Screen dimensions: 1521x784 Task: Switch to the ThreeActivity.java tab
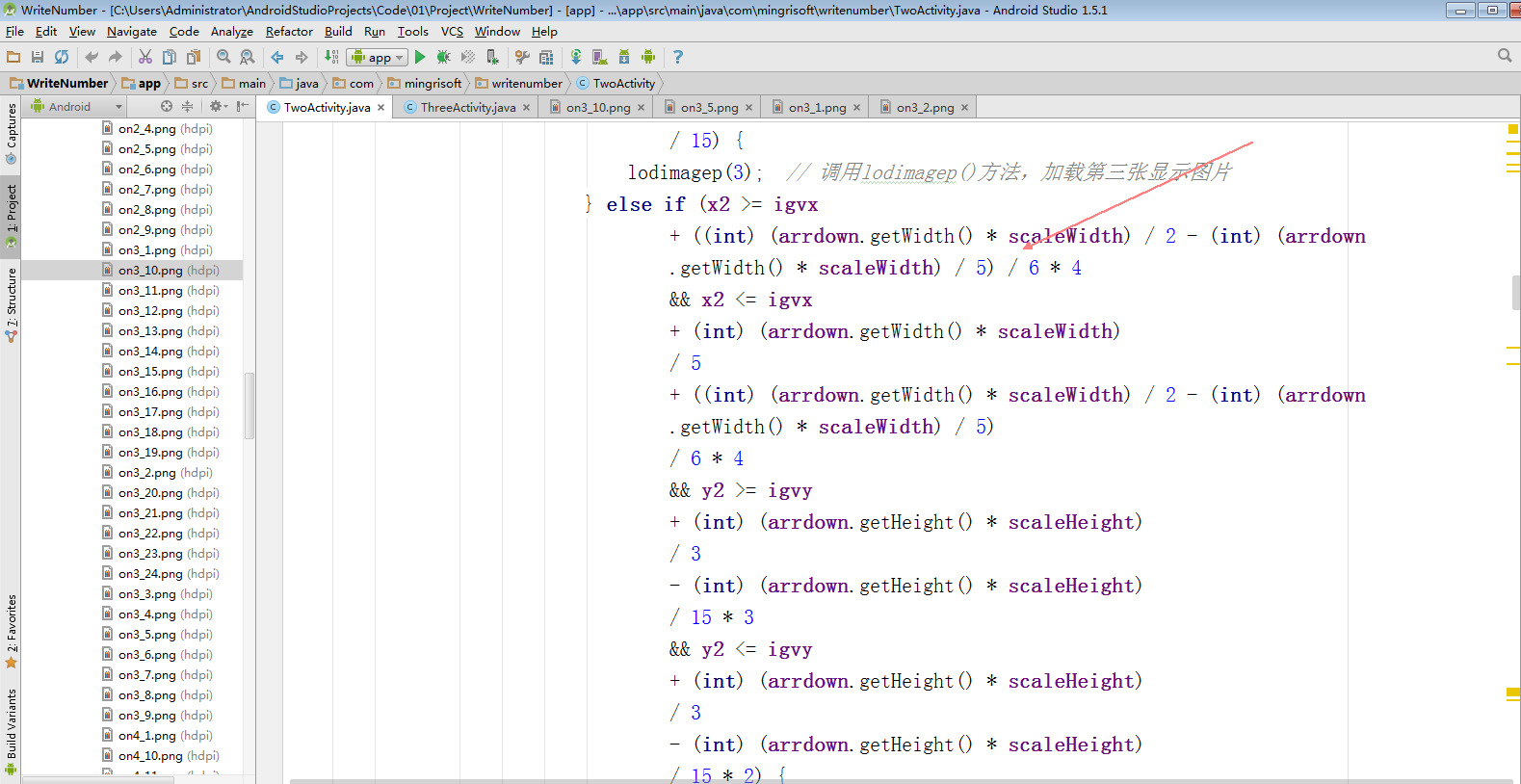coord(467,107)
